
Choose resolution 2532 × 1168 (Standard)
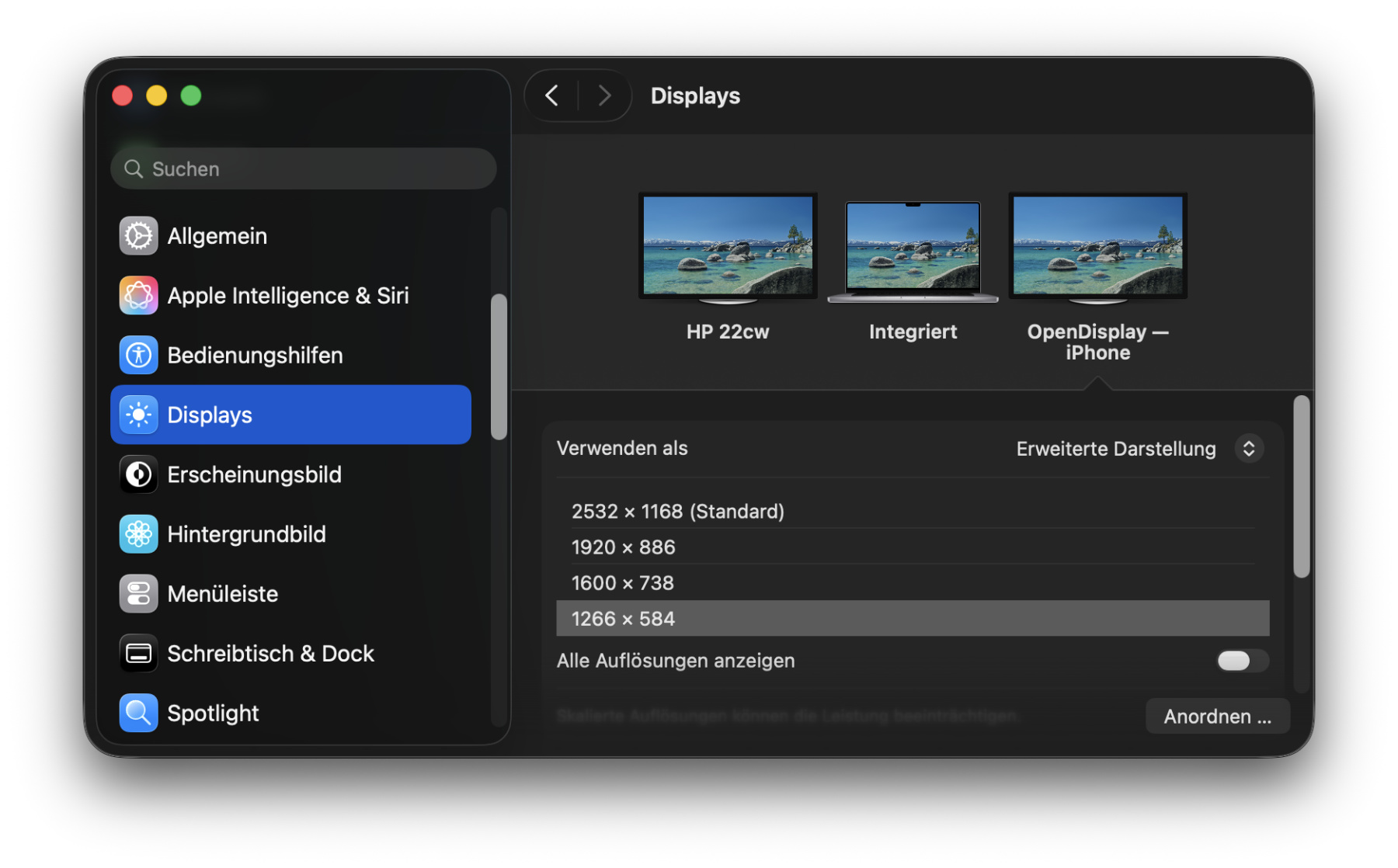click(913, 512)
